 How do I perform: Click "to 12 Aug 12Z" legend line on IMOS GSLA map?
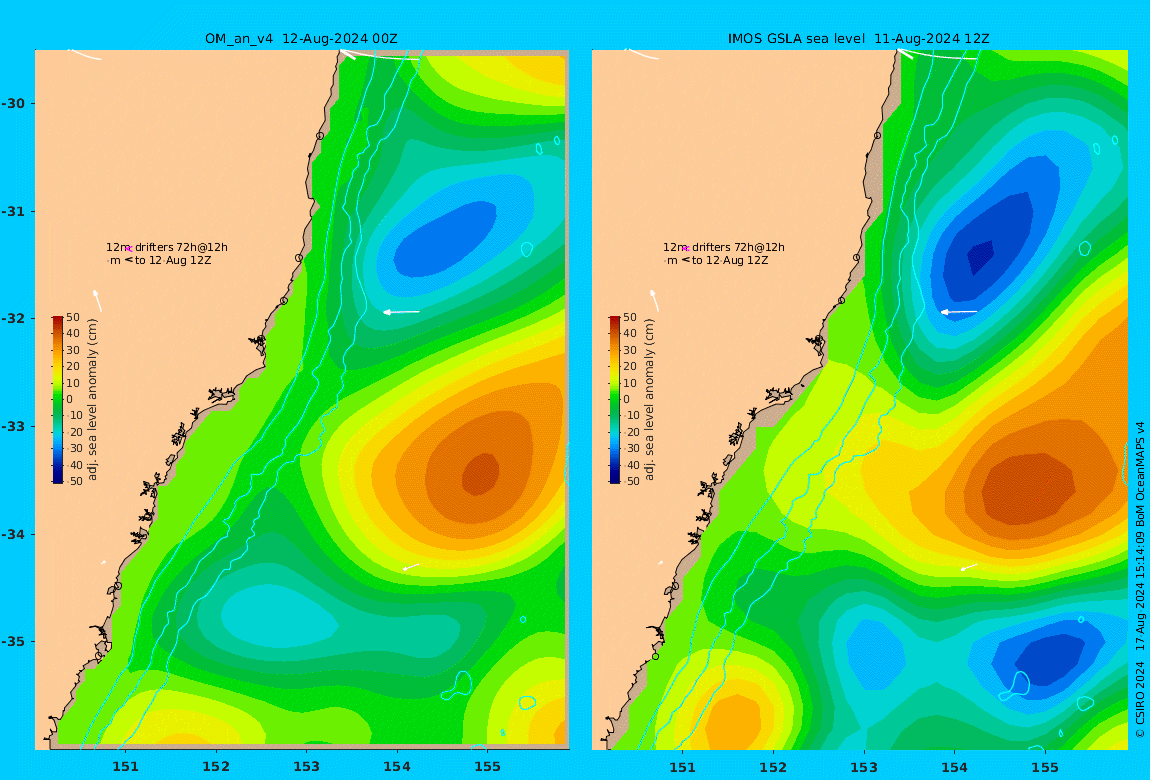tap(730, 260)
